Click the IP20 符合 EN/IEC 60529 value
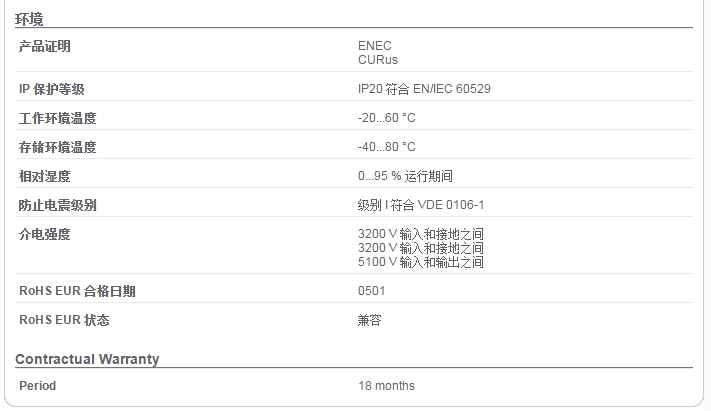The height and width of the screenshot is (411, 711). pyautogui.click(x=424, y=89)
